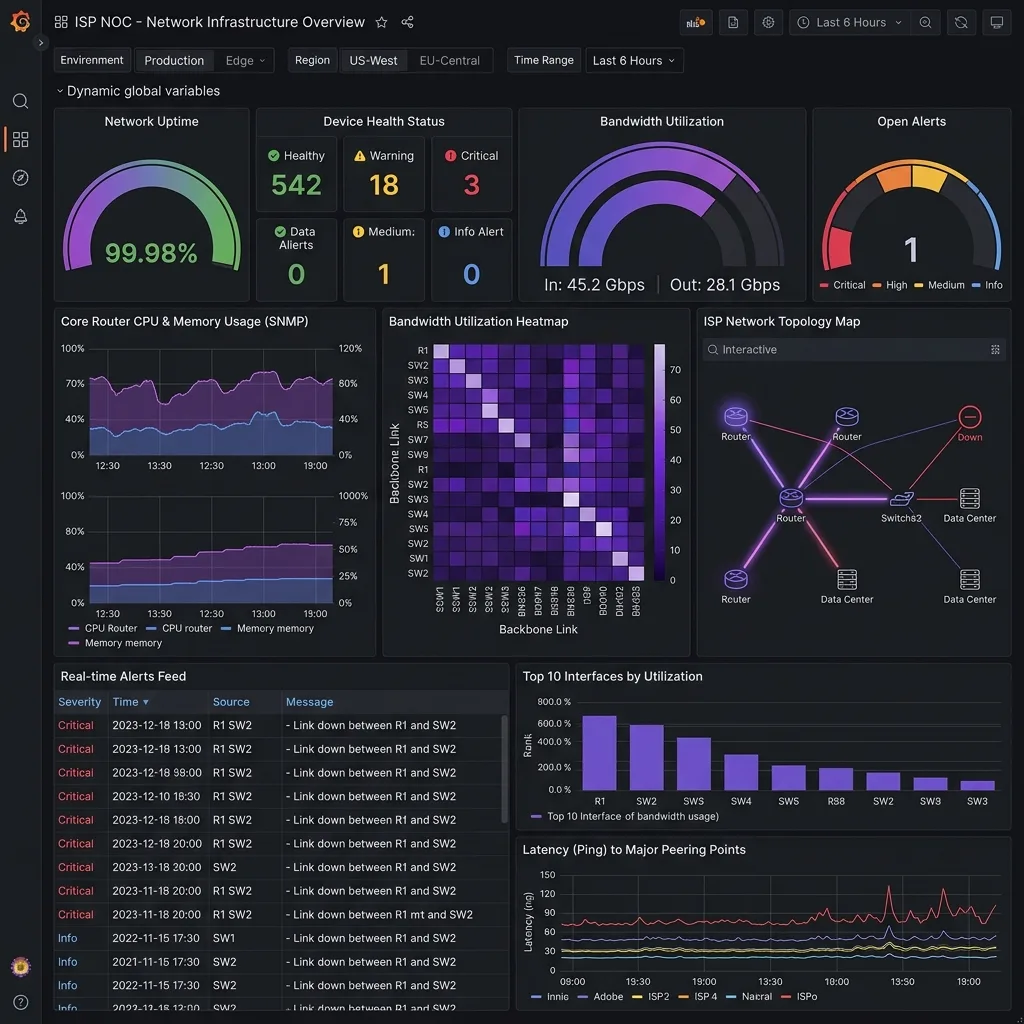
Task: Open the Last 6 Hours time picker
Action: (x=850, y=22)
